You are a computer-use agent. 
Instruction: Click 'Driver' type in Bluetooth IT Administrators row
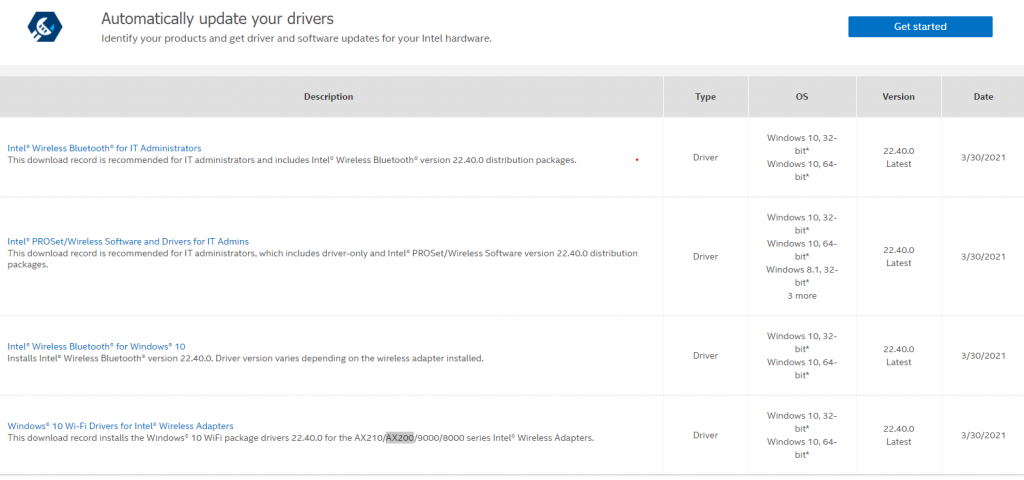[705, 157]
